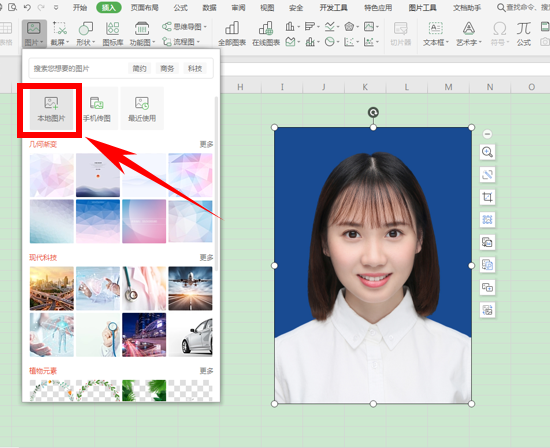This screenshot has height=448, width=550.
Task: Open the 图标库 icon library
Action: (113, 34)
